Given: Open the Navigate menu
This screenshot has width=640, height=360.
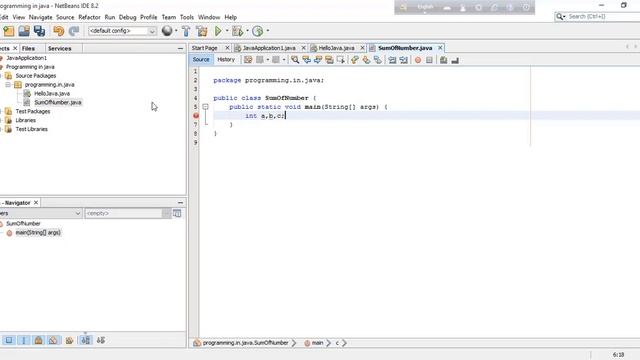Looking at the screenshot, I should [x=40, y=17].
